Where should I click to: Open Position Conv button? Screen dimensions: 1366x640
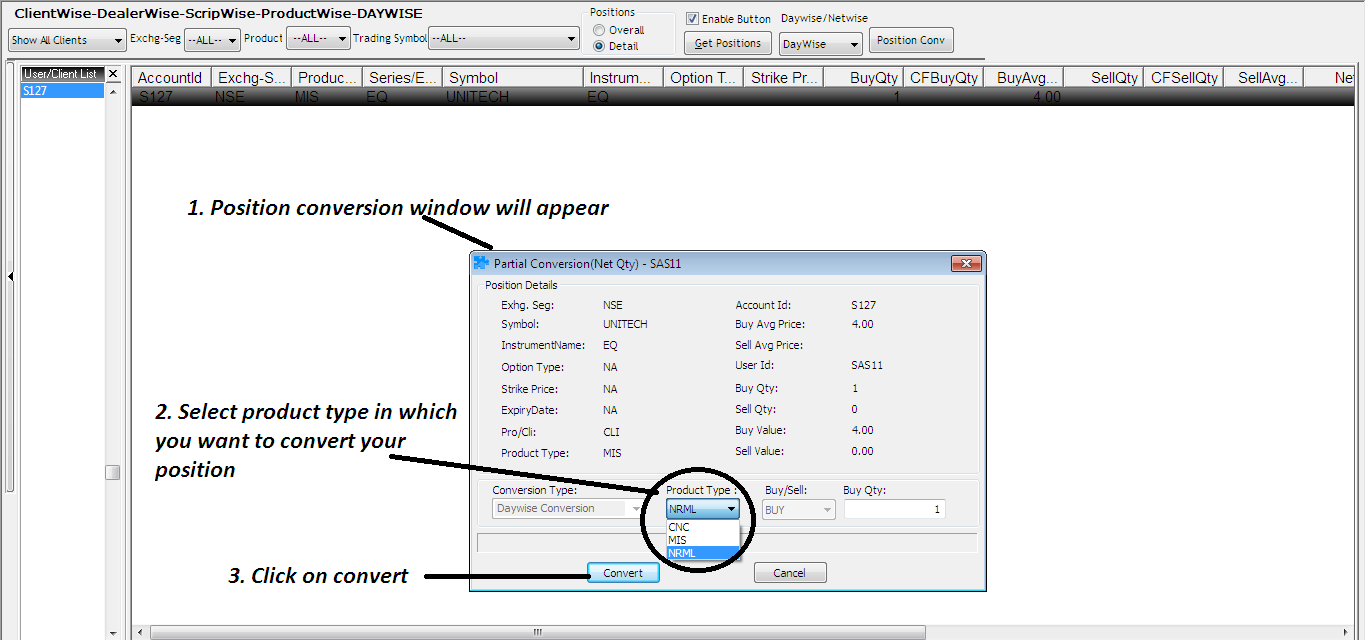[x=911, y=41]
